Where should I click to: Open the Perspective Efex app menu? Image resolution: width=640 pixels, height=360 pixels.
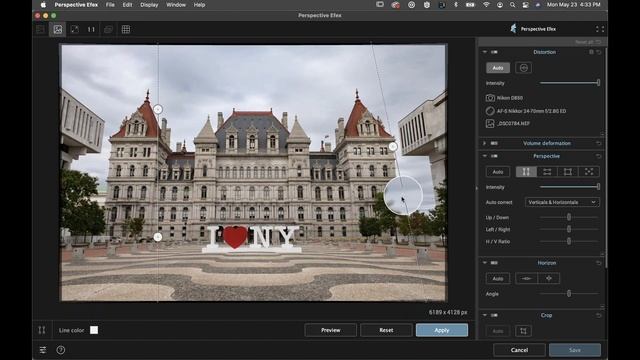tap(76, 5)
